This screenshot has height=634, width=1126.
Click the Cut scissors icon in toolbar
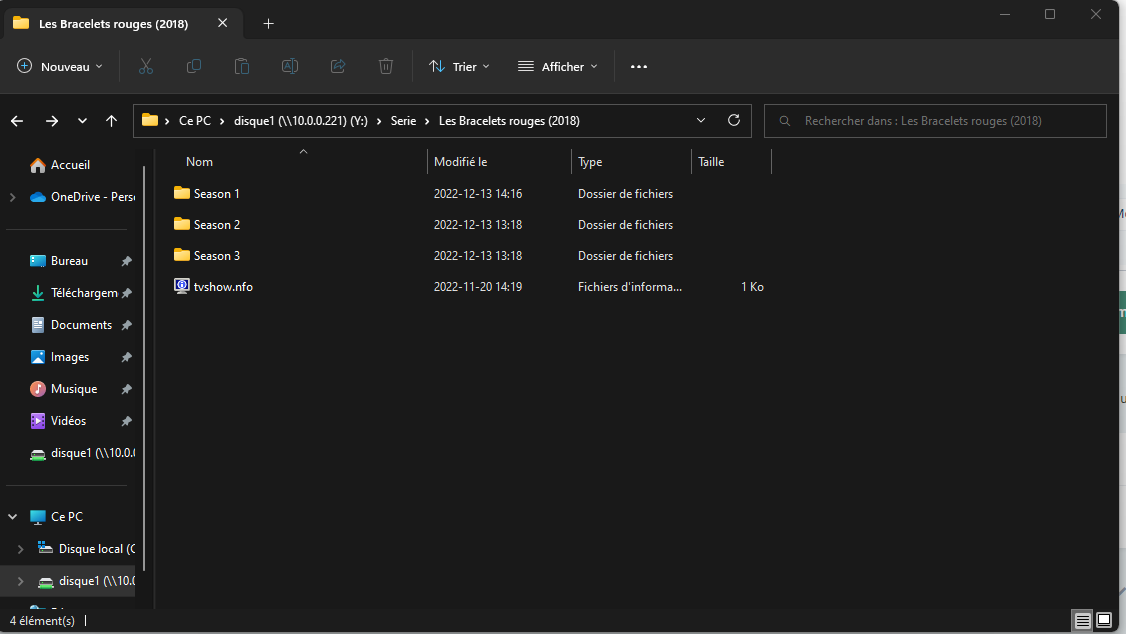[x=145, y=66]
